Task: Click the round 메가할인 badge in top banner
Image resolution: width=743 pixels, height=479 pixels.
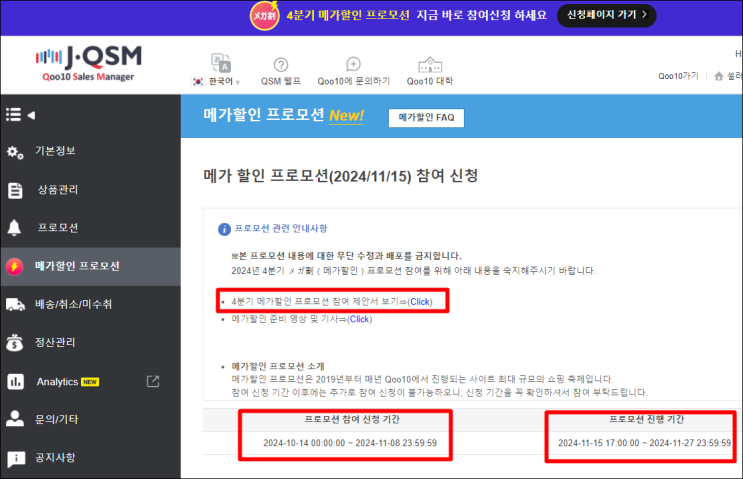Action: pos(264,16)
